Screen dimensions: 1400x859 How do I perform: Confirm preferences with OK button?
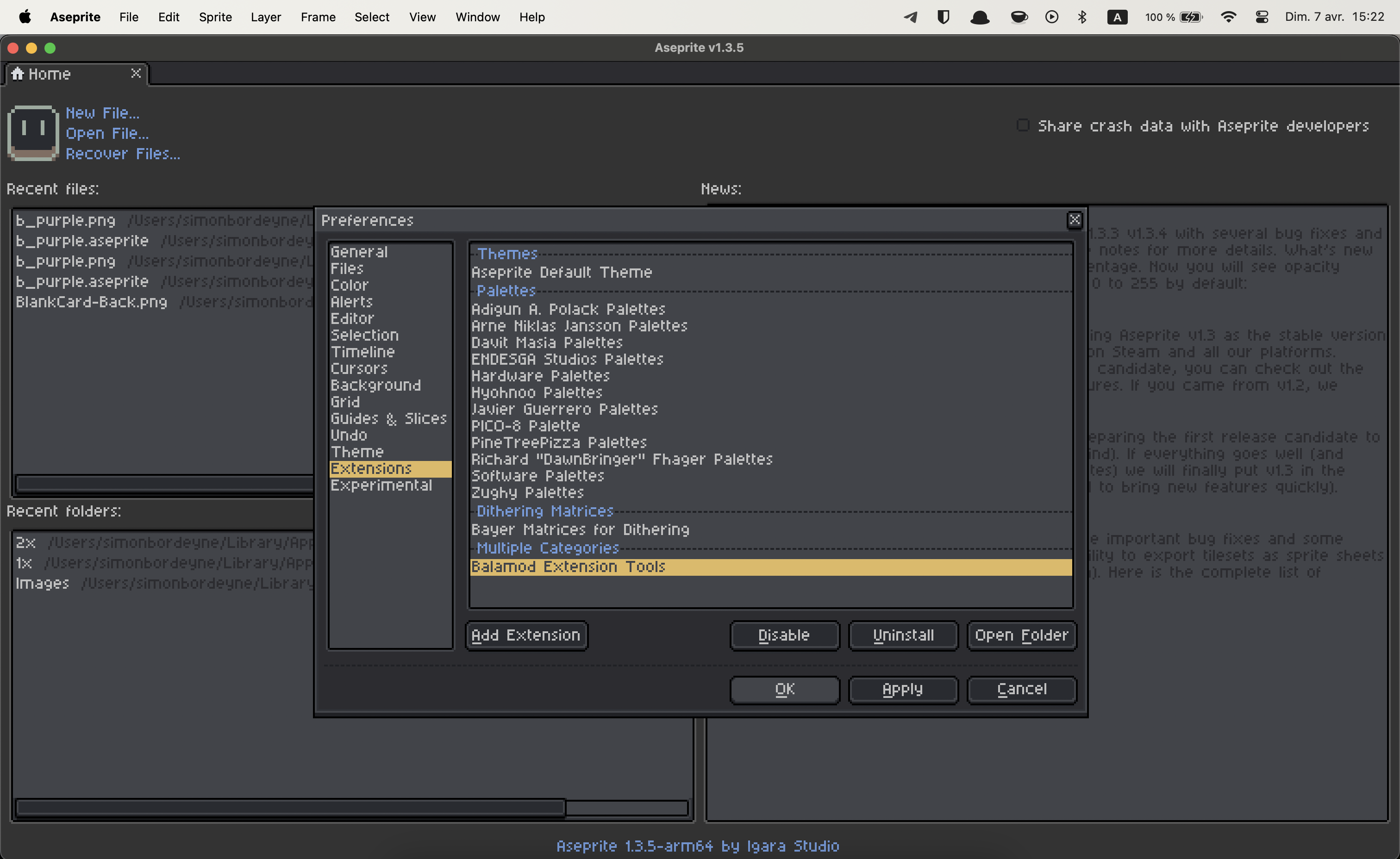(784, 690)
